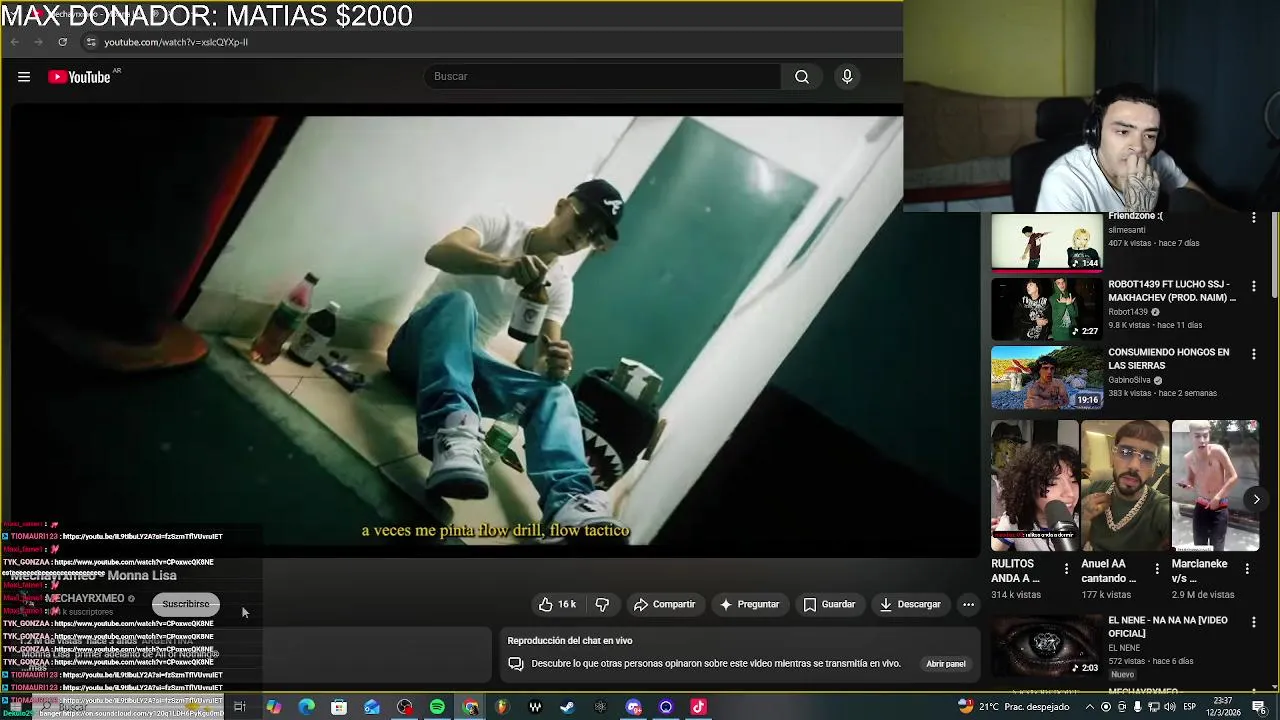The height and width of the screenshot is (720, 1280).
Task: Go to the YouTube home logo
Action: [79, 77]
